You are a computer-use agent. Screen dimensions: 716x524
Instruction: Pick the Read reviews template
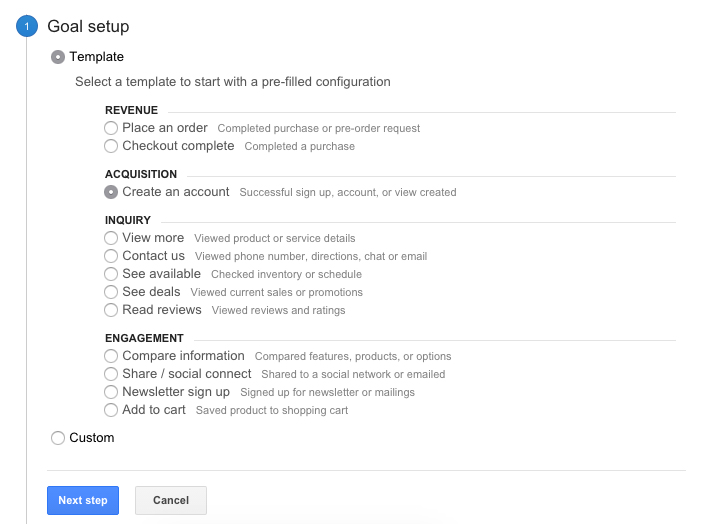point(111,310)
